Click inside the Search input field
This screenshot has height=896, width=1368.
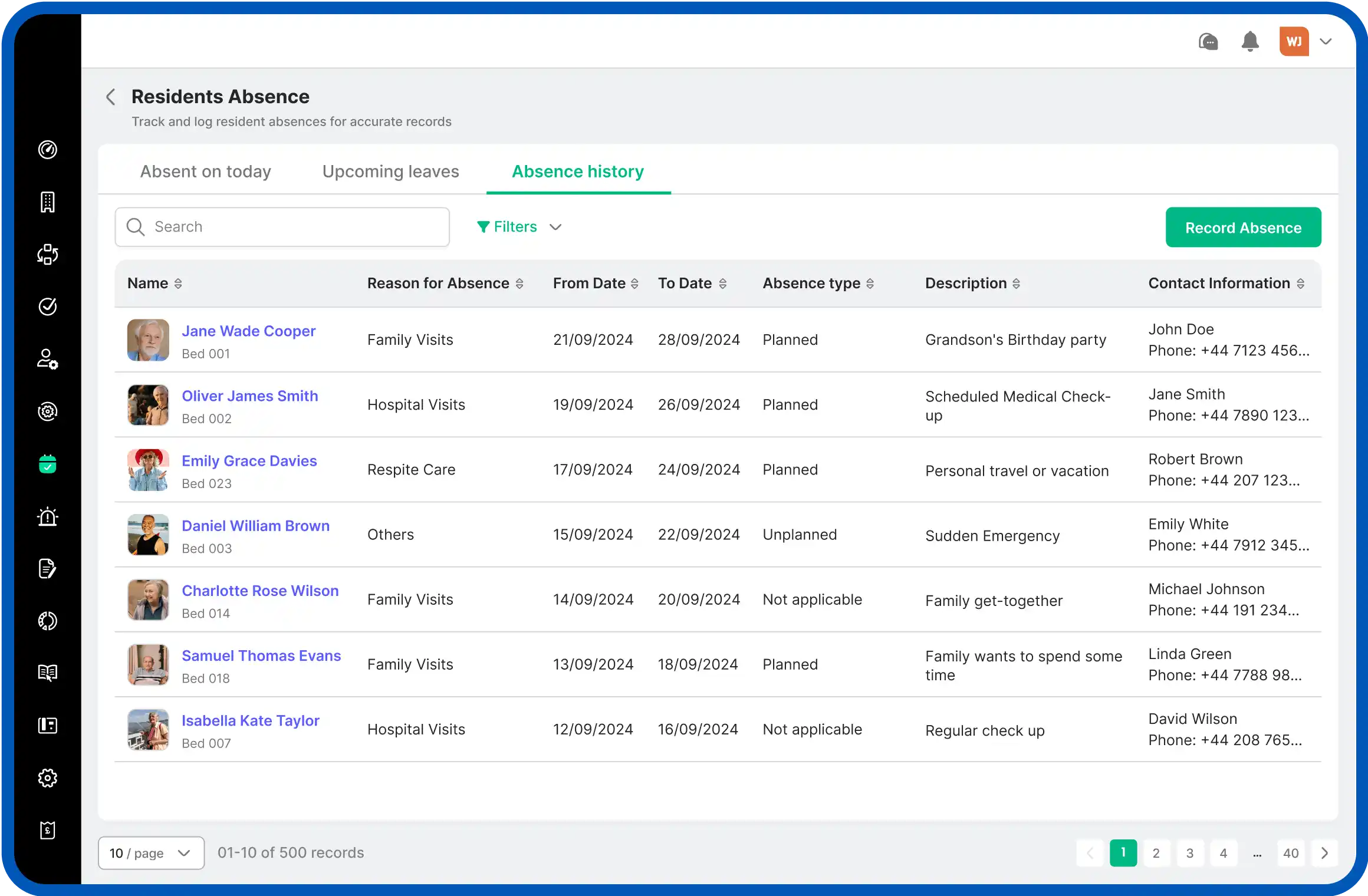(282, 227)
